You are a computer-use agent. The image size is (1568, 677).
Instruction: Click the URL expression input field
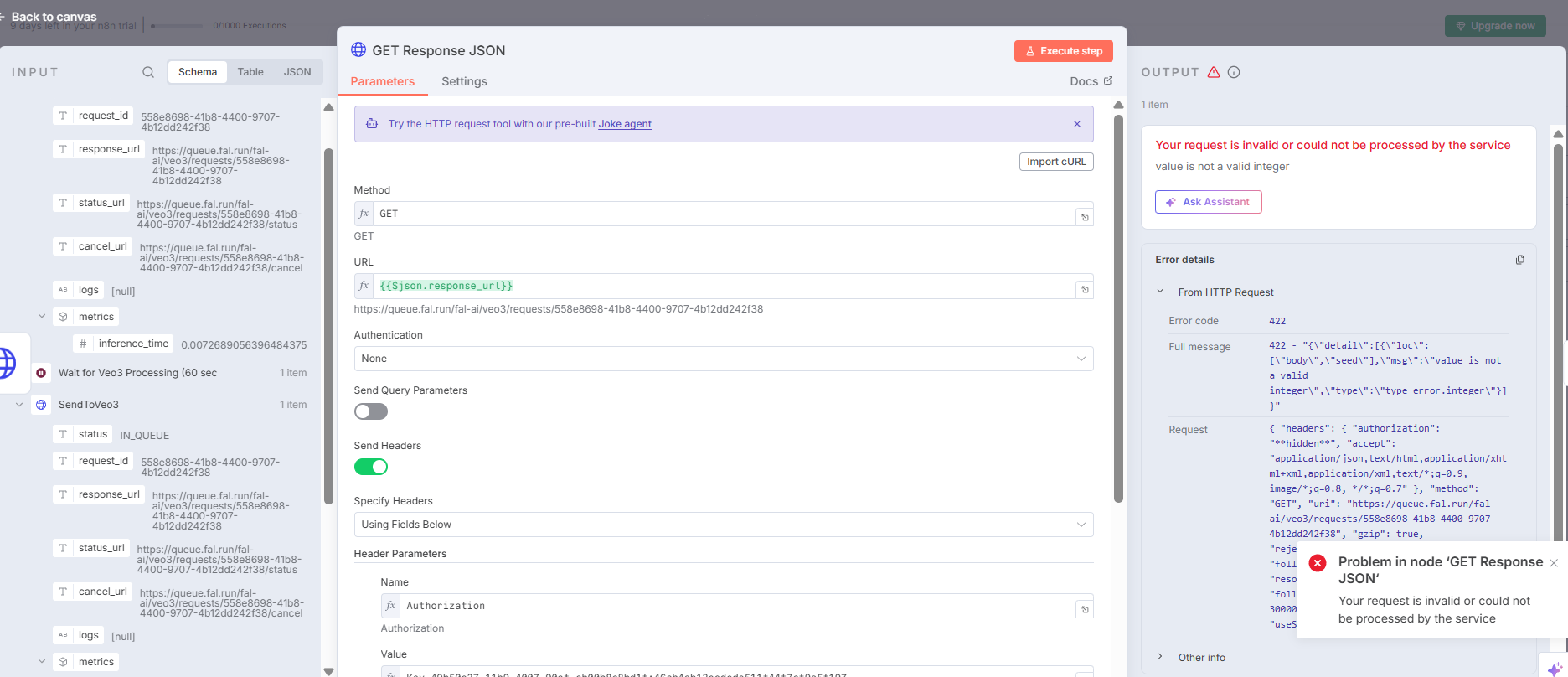725,286
